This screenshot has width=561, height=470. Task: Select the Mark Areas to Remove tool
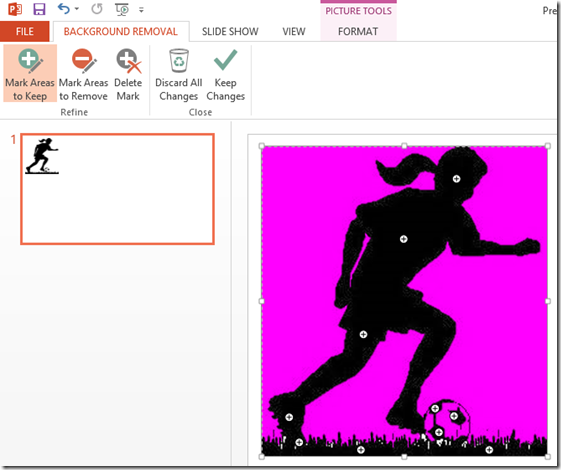(x=83, y=74)
